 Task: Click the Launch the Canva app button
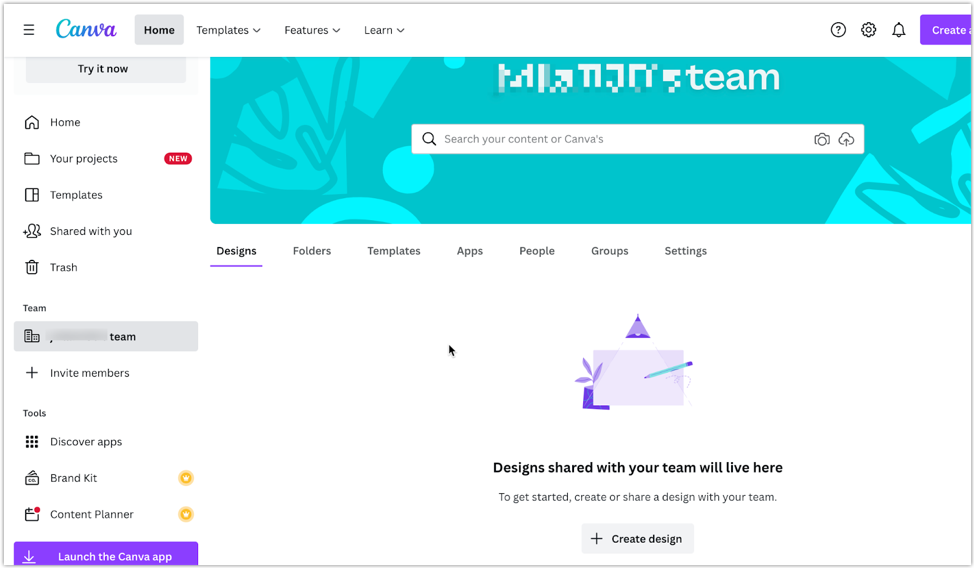(x=106, y=554)
